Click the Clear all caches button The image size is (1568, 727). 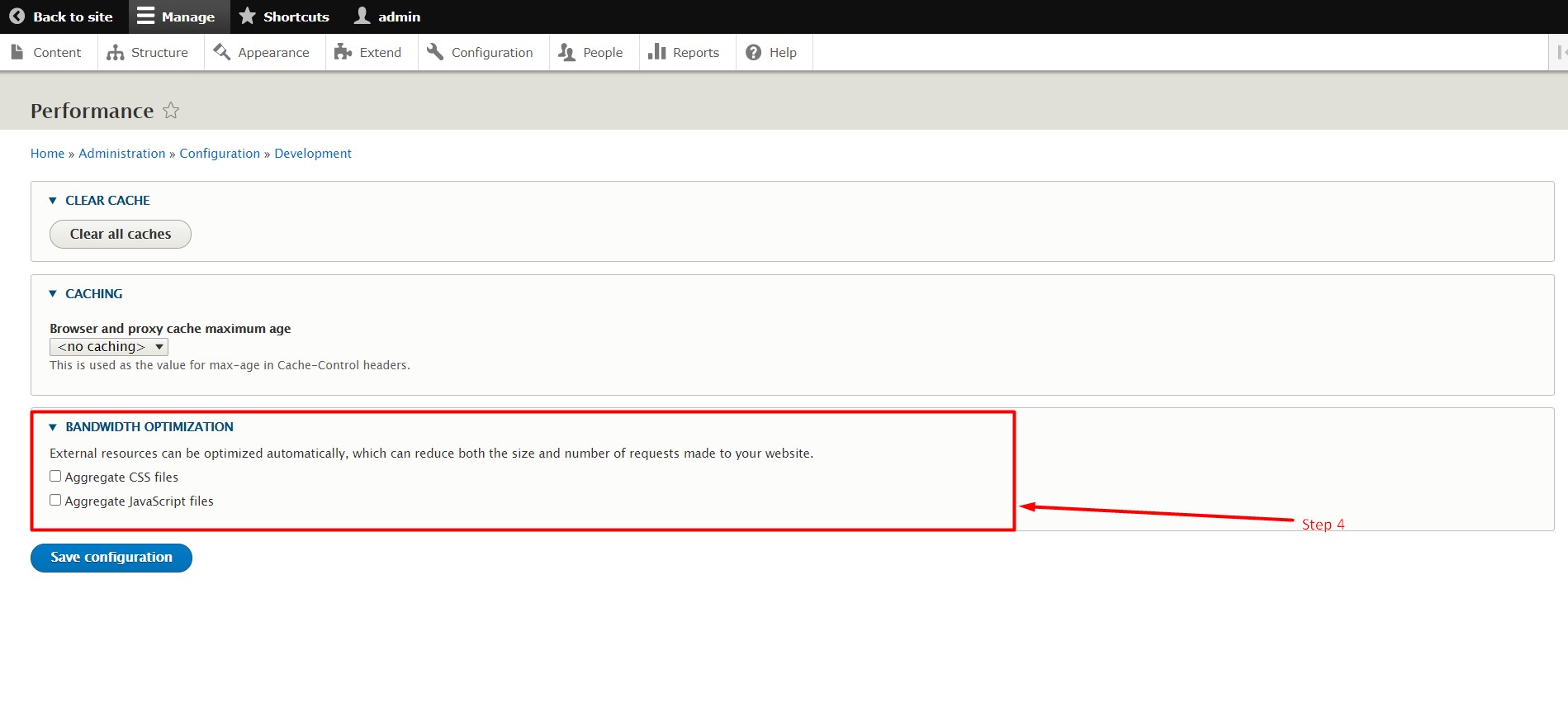pyautogui.click(x=121, y=234)
